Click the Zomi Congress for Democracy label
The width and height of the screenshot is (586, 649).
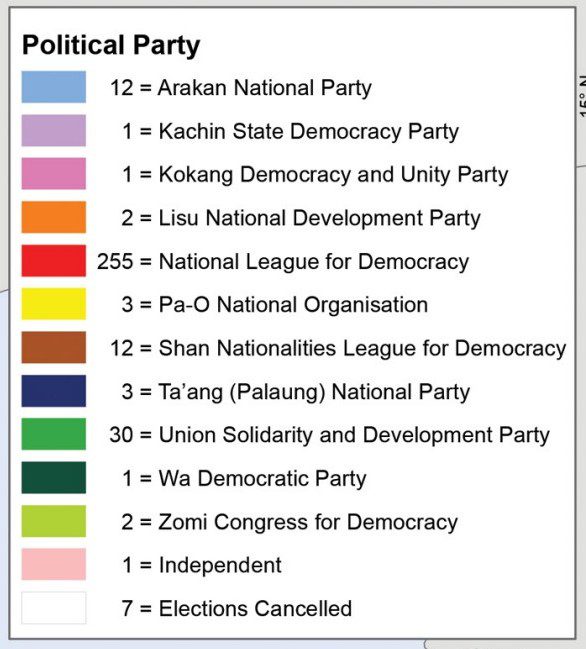[x=308, y=522]
